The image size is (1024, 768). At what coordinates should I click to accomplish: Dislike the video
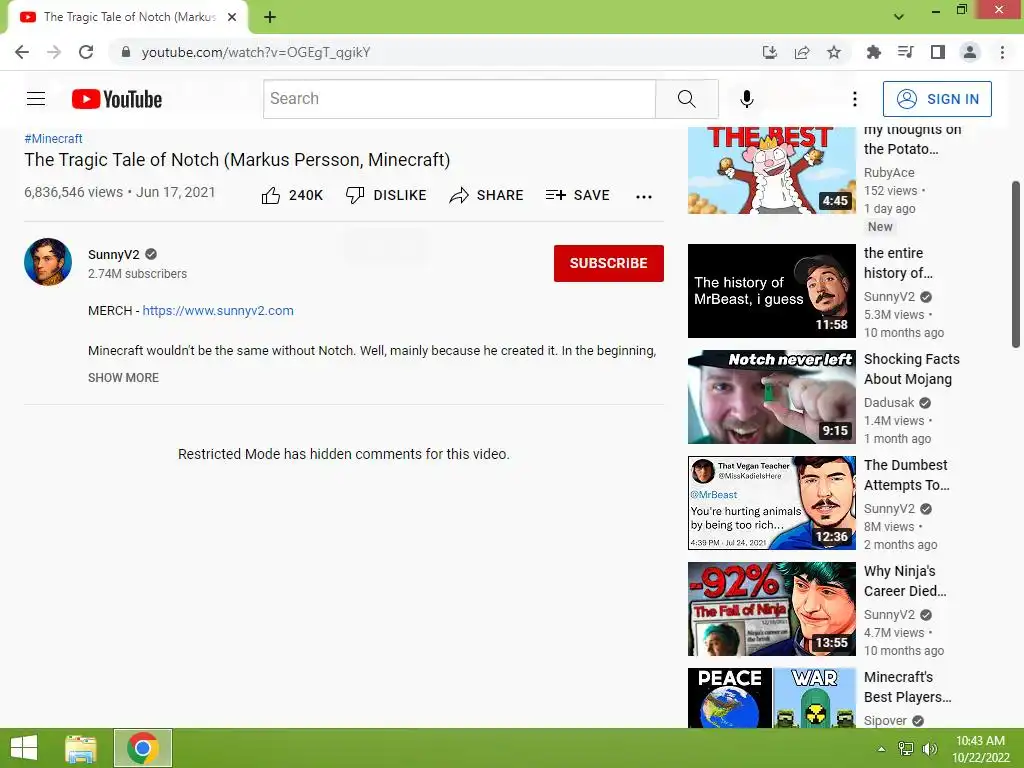[x=385, y=195]
